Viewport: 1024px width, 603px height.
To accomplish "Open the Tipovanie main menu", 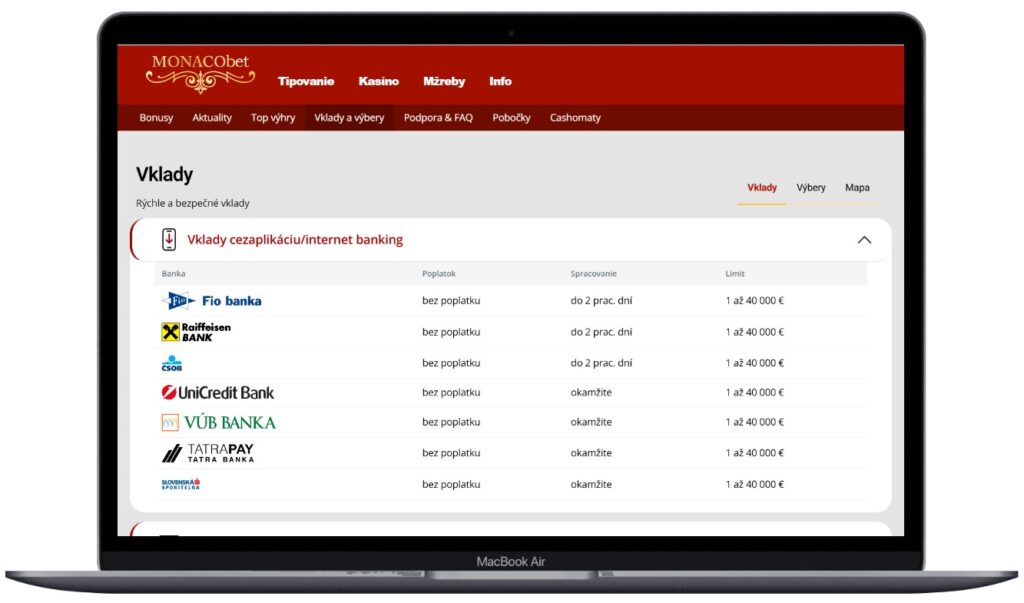I will click(x=306, y=81).
